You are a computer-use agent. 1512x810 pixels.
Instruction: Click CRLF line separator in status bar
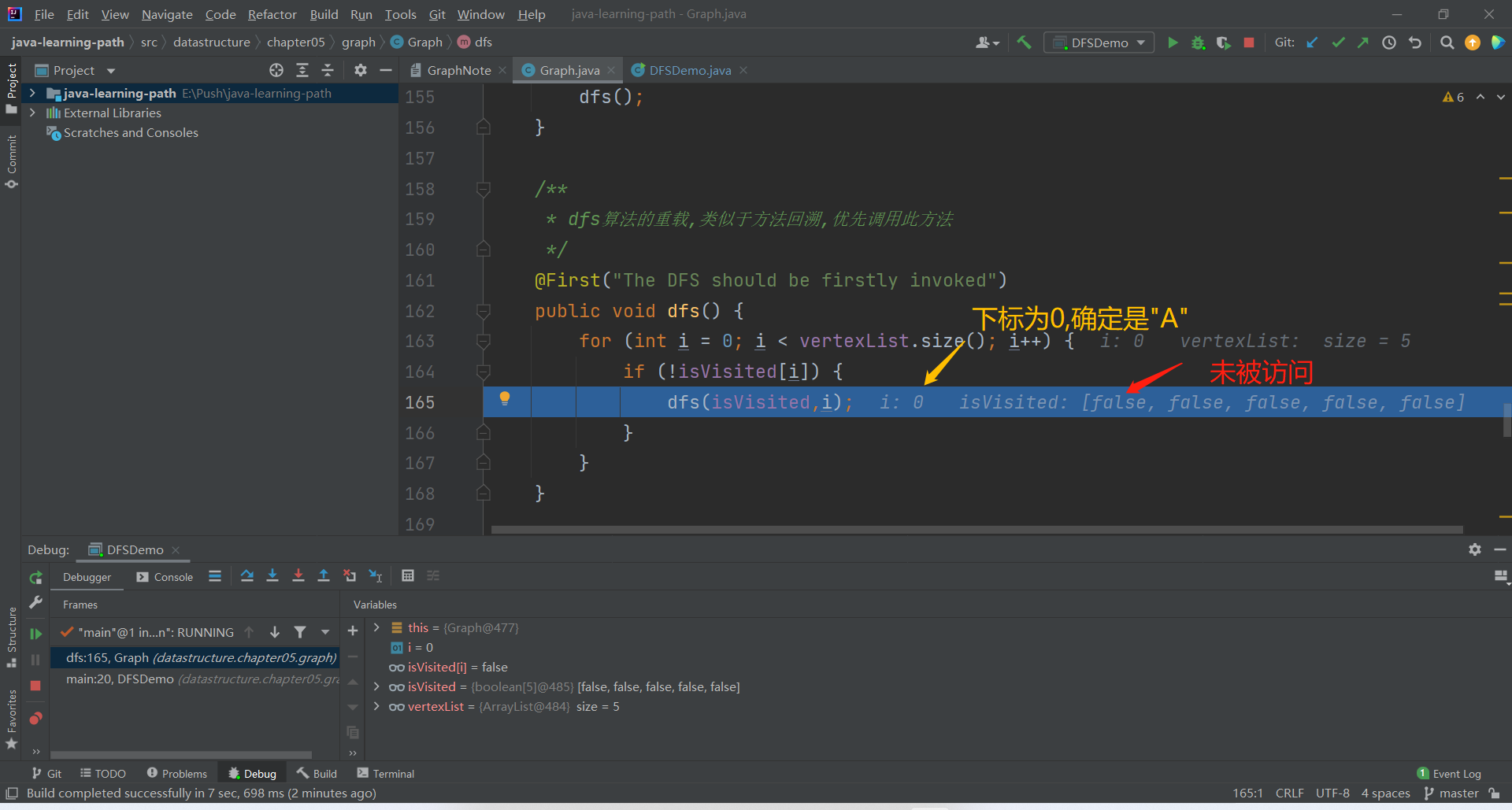click(1289, 793)
